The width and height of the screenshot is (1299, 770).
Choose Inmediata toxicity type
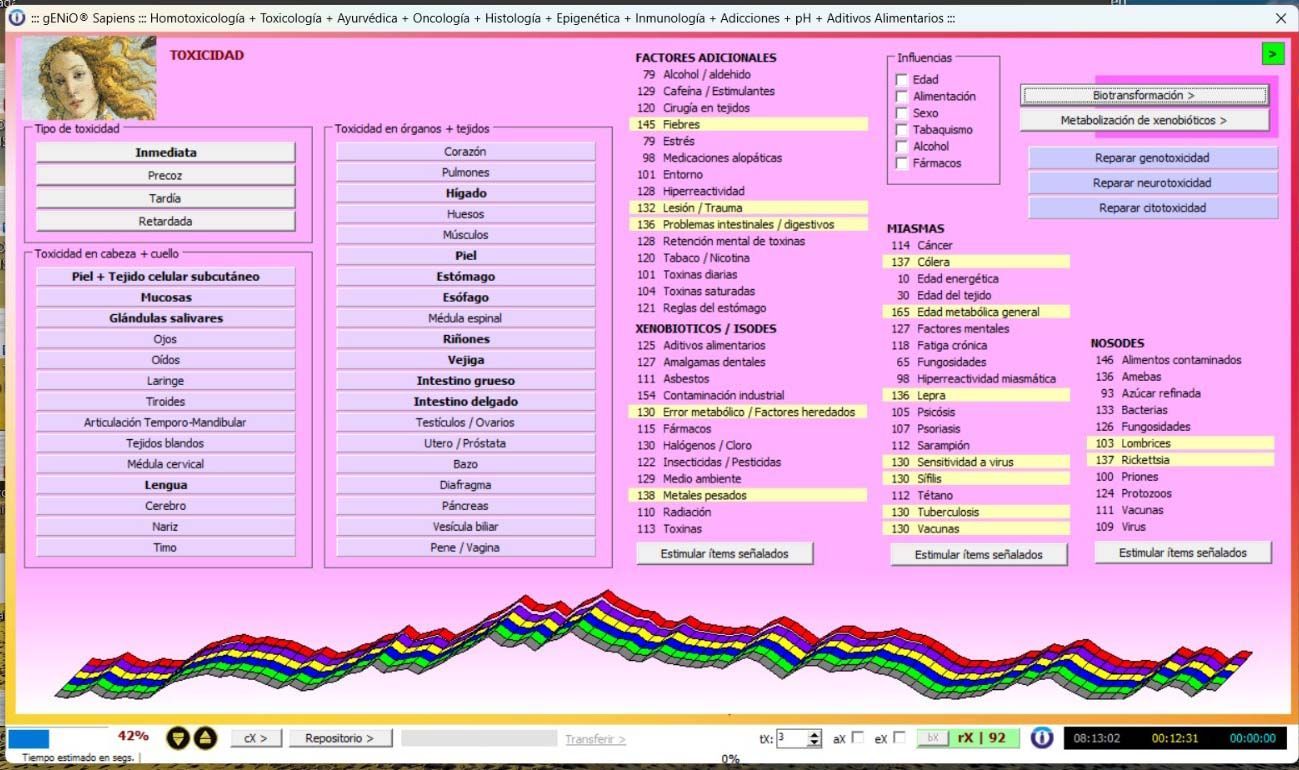pyautogui.click(x=166, y=153)
